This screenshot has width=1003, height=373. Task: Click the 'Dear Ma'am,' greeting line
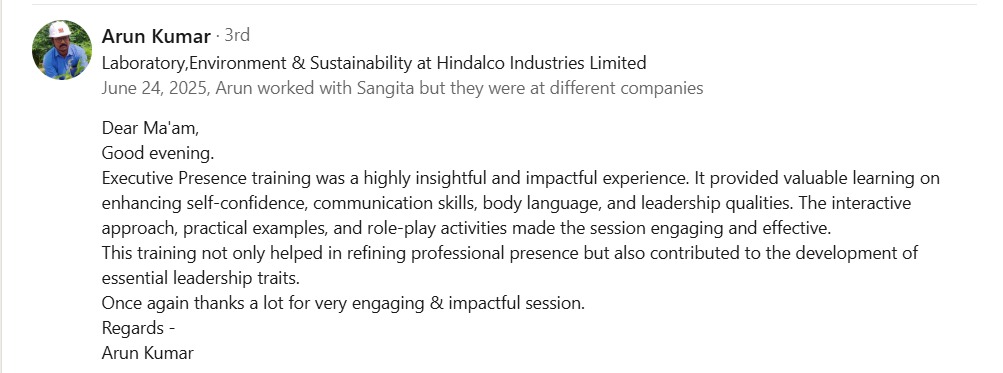[x=150, y=128]
